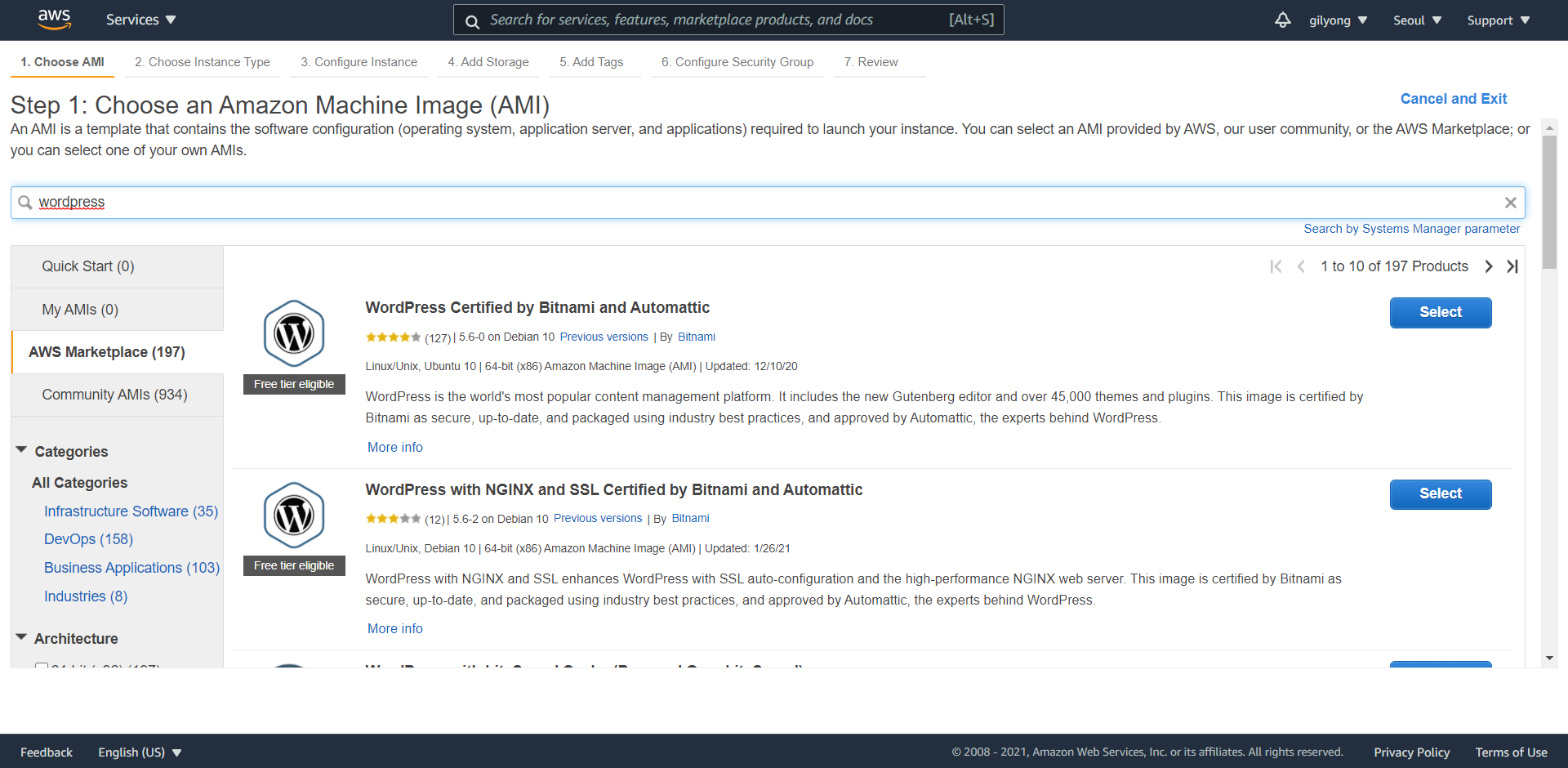The image size is (1568, 768).
Task: Go to the first page of products
Action: pyautogui.click(x=1276, y=266)
